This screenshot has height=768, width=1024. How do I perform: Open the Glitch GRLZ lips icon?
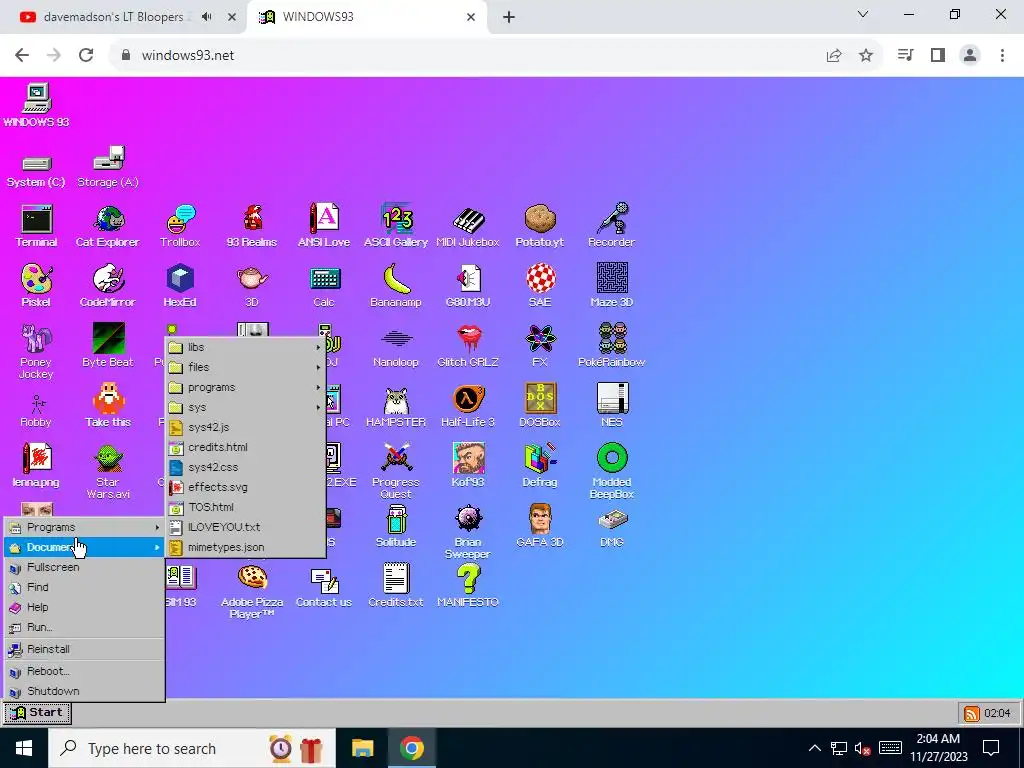[x=468, y=346]
